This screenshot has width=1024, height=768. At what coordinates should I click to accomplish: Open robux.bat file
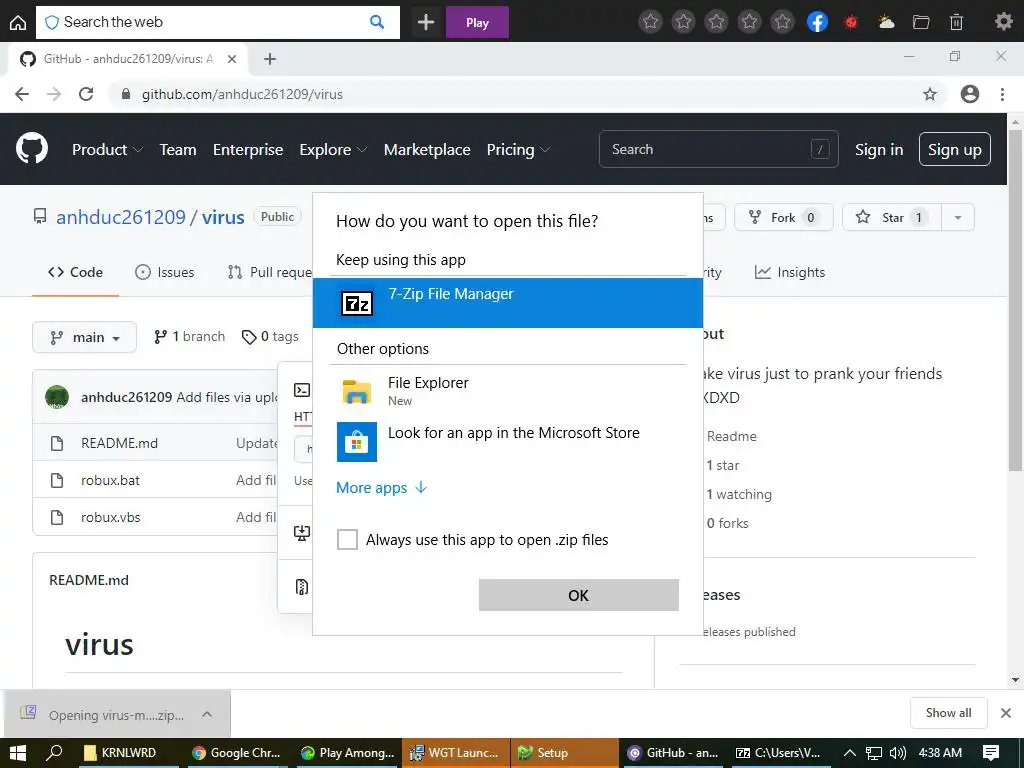tap(110, 480)
